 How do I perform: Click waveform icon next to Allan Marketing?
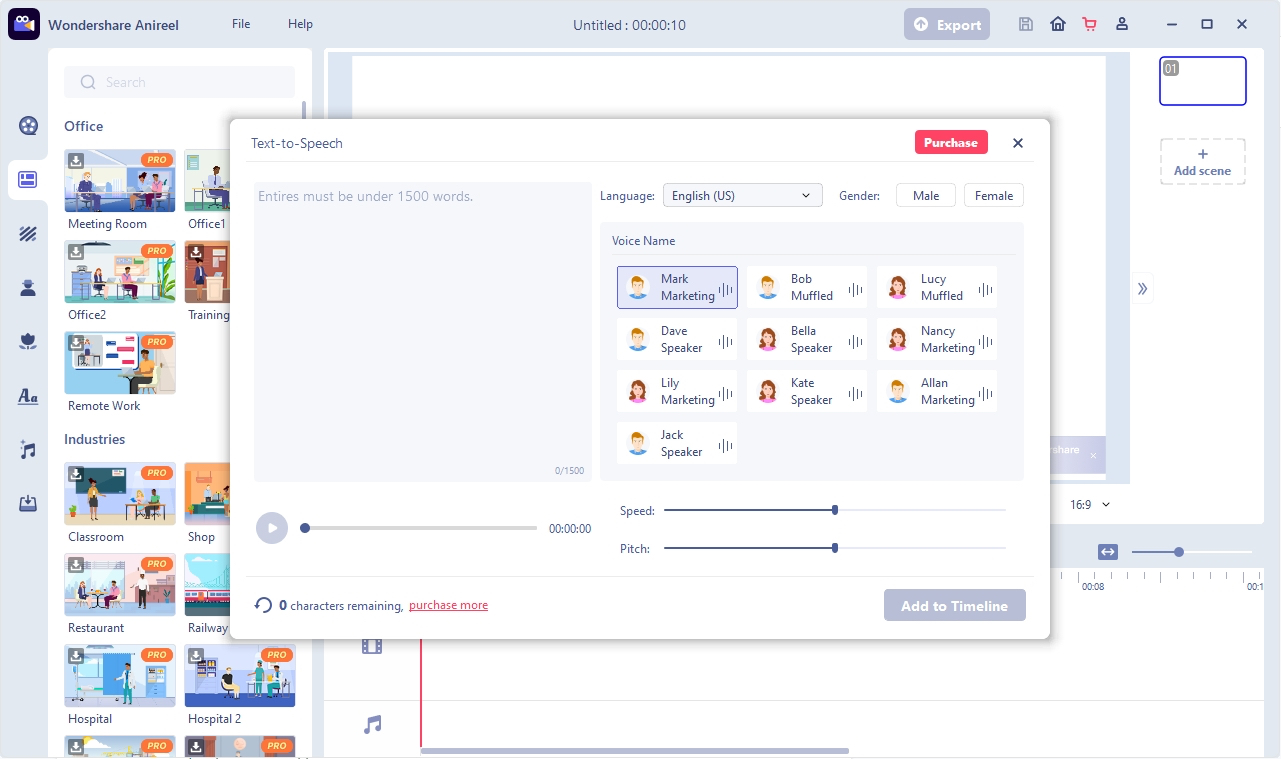986,392
